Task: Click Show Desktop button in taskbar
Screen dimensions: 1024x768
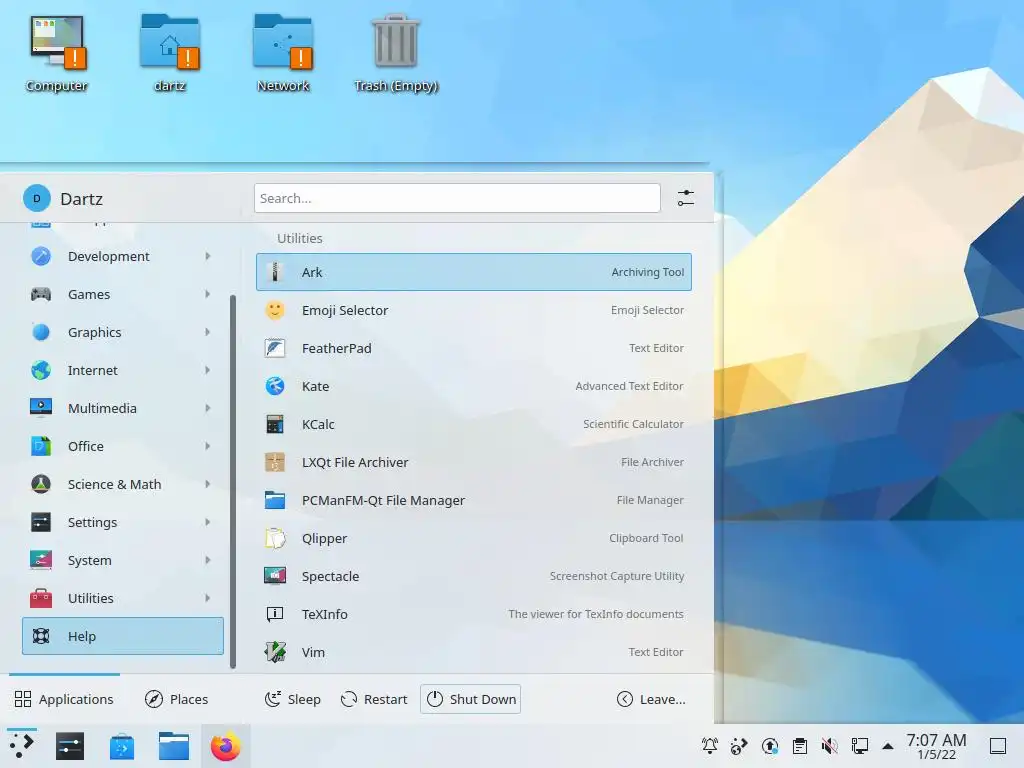Action: (x=998, y=746)
